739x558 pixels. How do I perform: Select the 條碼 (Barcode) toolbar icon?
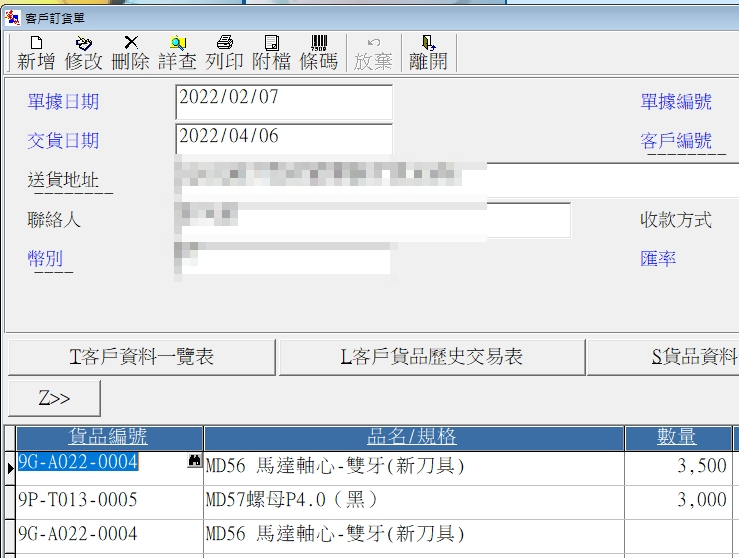pyautogui.click(x=319, y=53)
